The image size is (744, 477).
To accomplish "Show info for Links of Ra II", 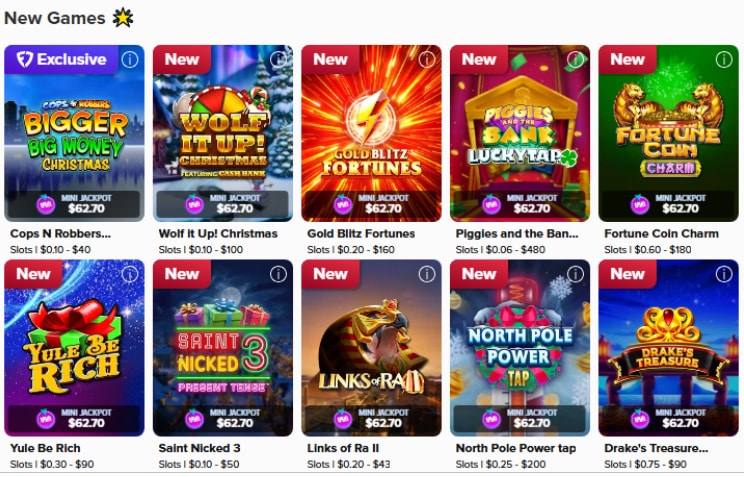I will (427, 274).
